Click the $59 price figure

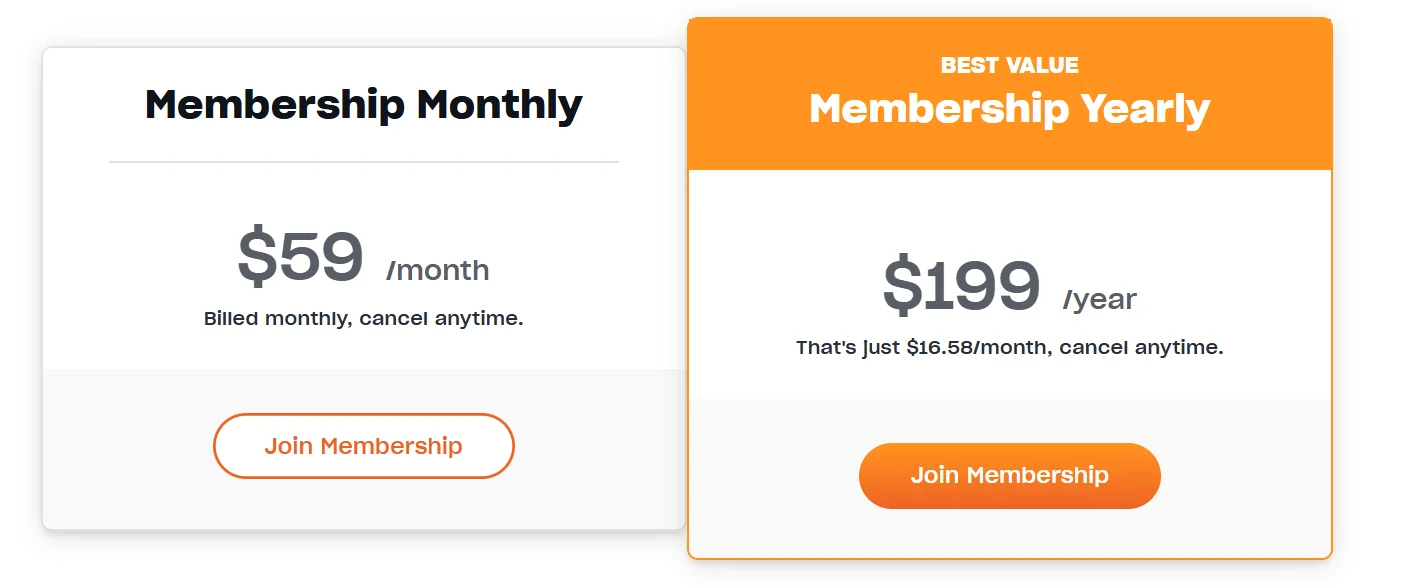300,258
